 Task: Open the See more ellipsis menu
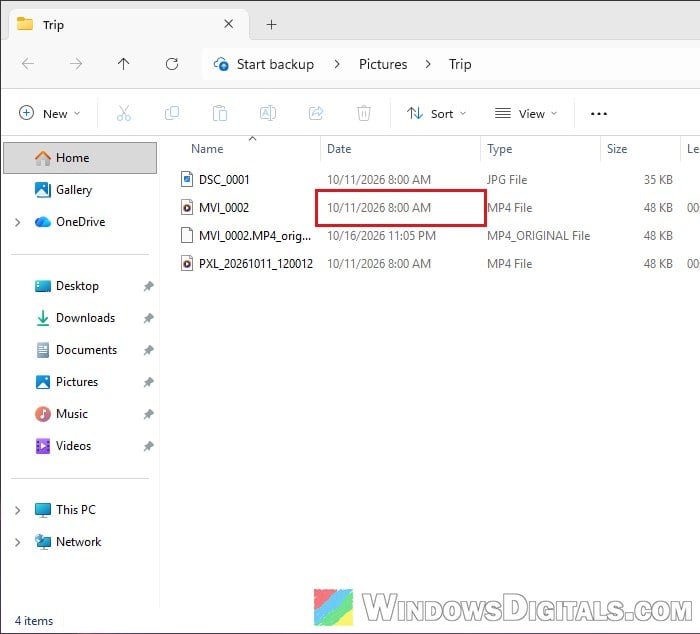(599, 114)
